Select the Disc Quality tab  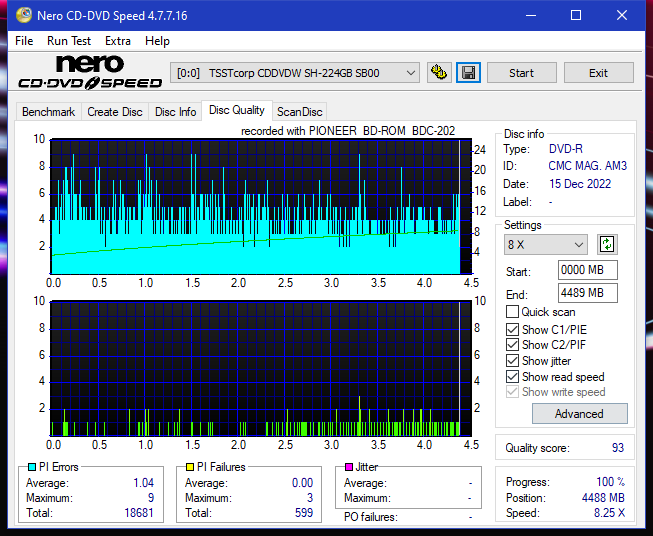coord(237,110)
